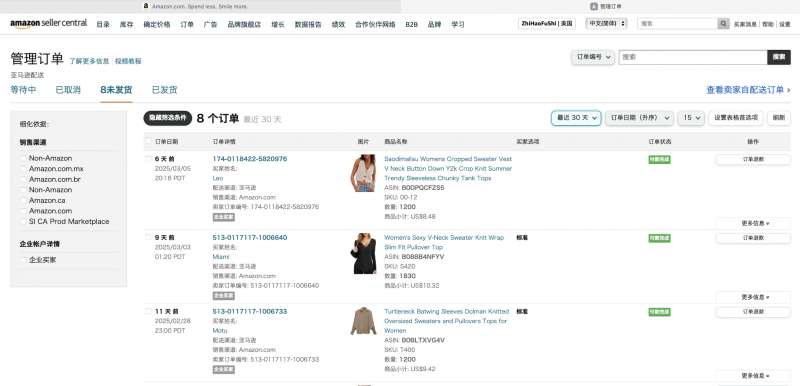The height and width of the screenshot is (386, 800).
Task: Click the Amazon favicon on the first browser tab
Action: pyautogui.click(x=146, y=7)
